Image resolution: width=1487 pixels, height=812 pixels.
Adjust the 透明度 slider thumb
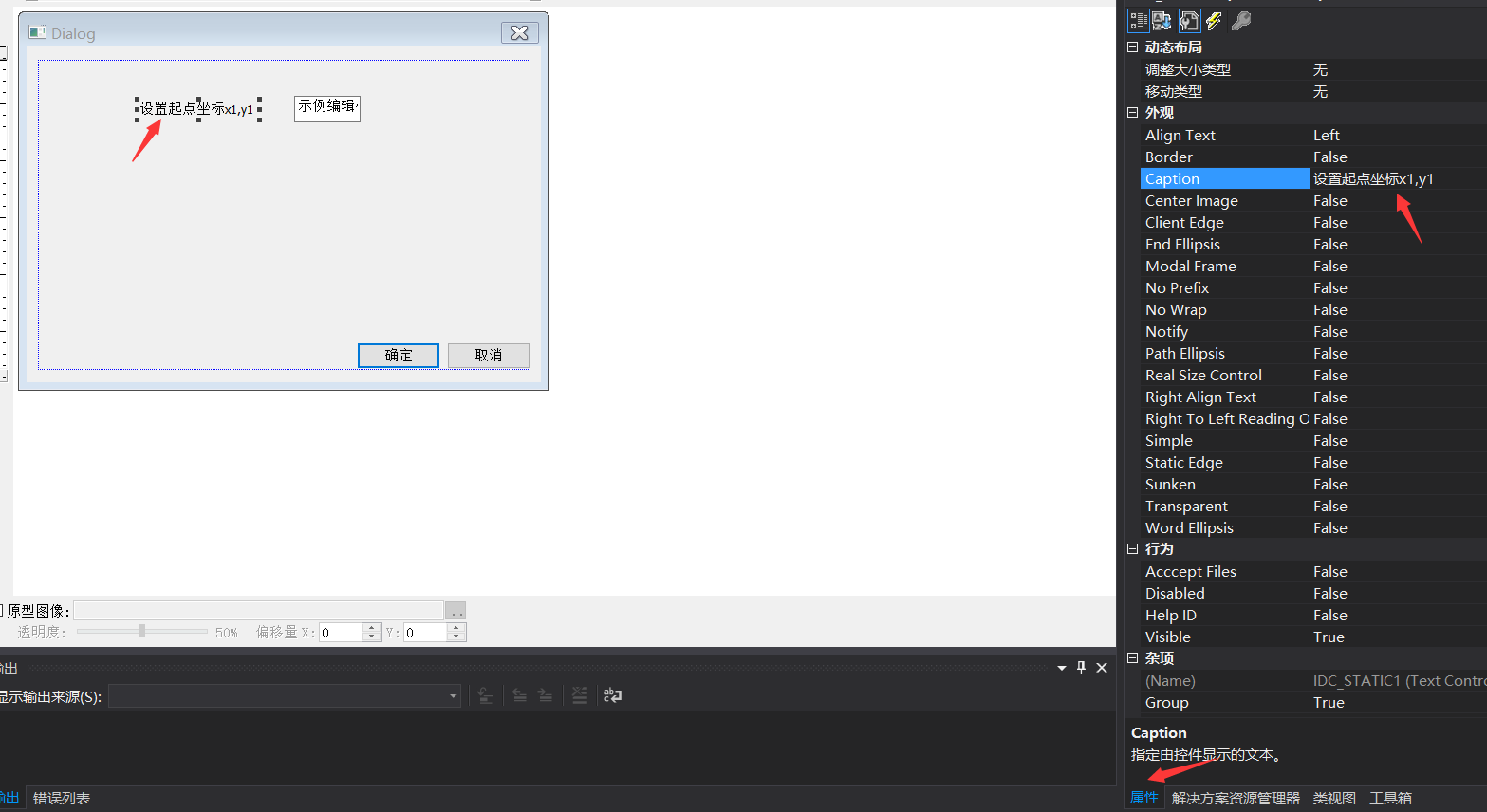pos(142,631)
